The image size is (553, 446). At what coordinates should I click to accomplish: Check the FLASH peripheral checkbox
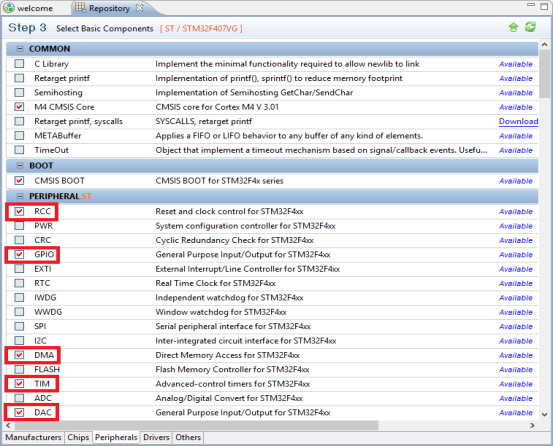(x=19, y=369)
